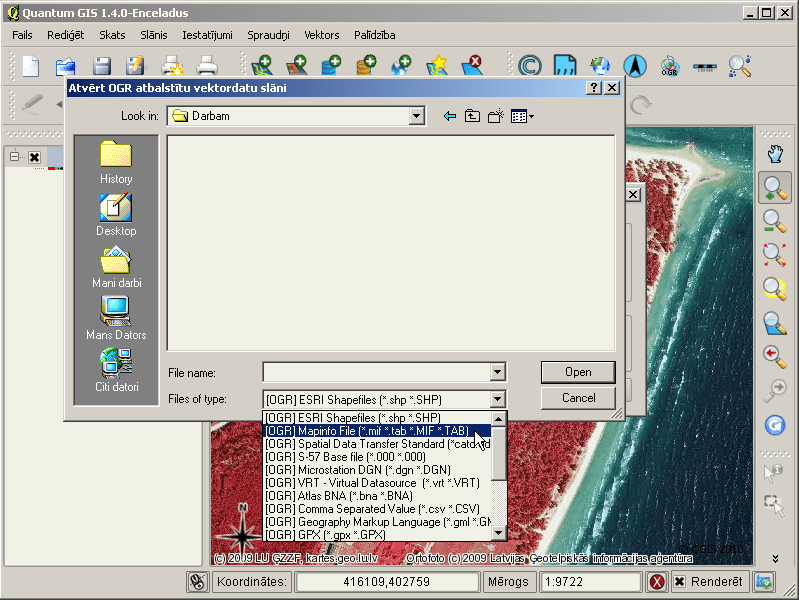Open the Rediģēt menu
Image resolution: width=799 pixels, height=600 pixels.
[65, 35]
